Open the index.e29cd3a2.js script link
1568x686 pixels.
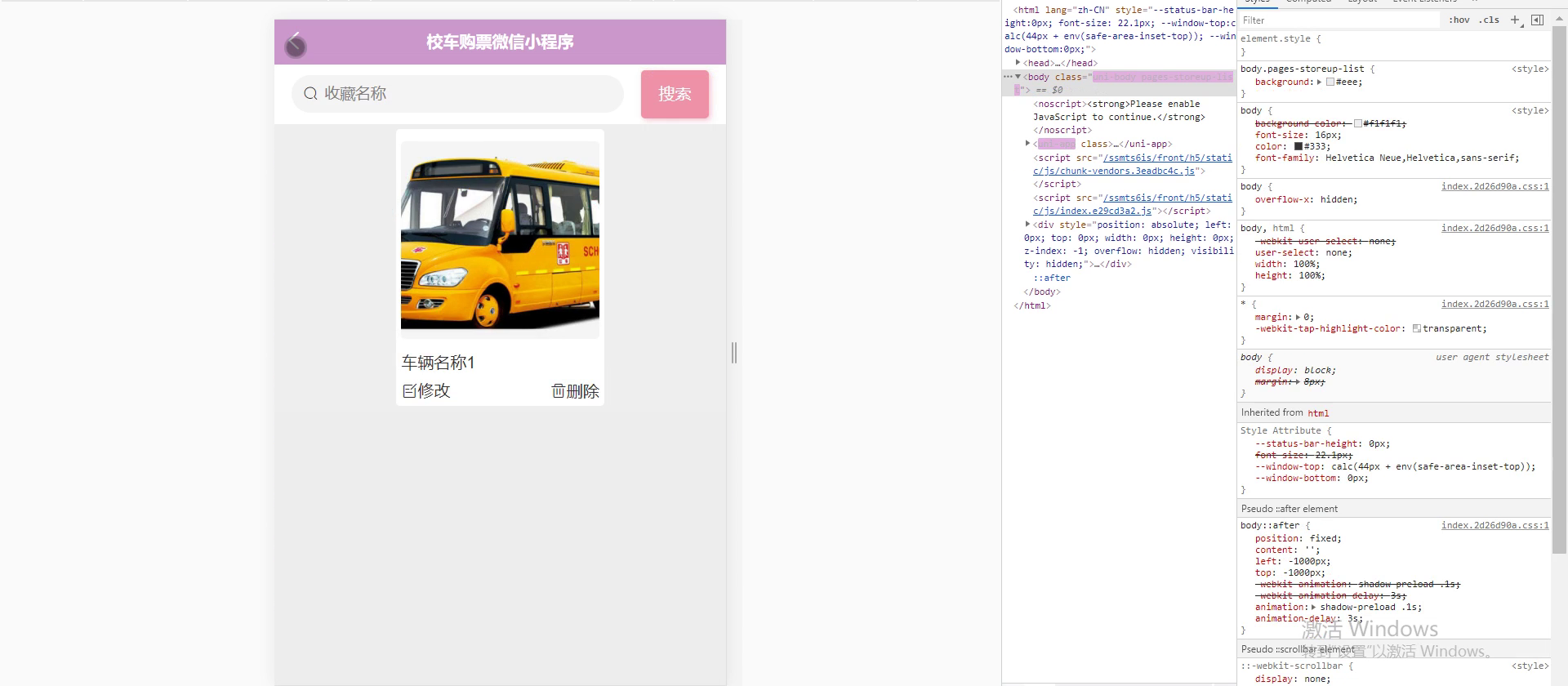click(x=1132, y=204)
